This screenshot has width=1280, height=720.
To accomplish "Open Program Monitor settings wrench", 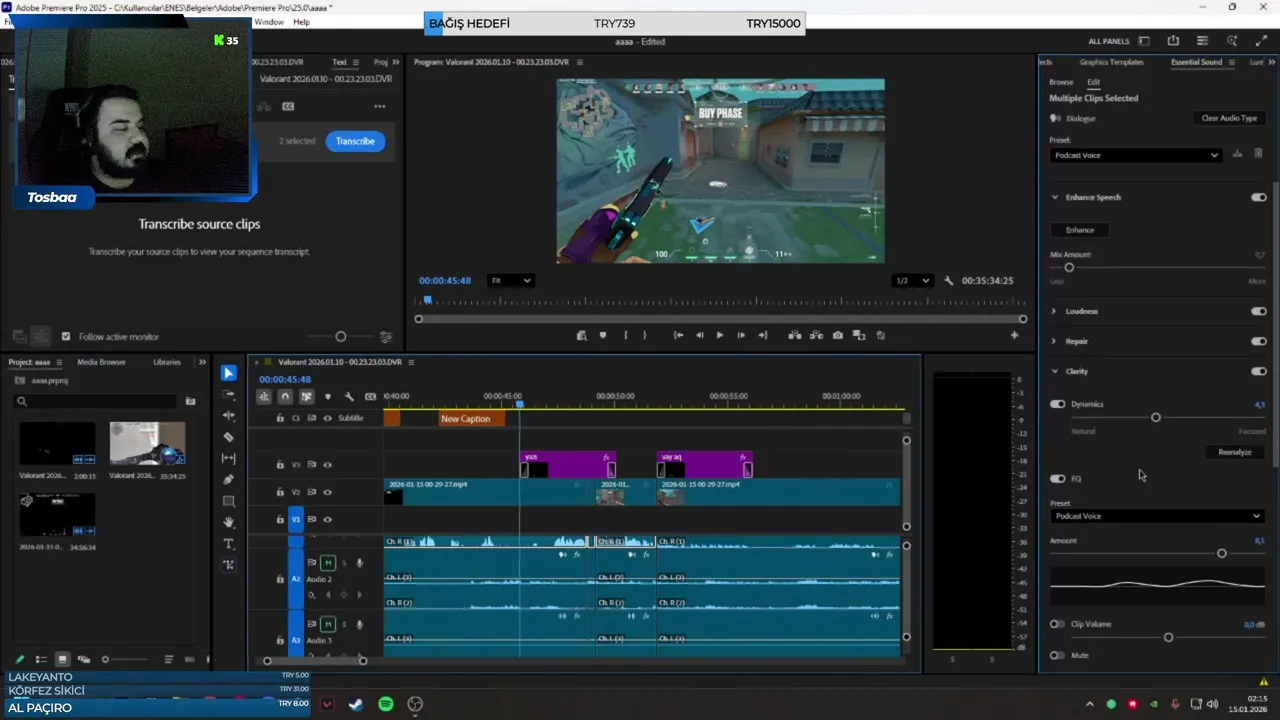I will coord(949,281).
